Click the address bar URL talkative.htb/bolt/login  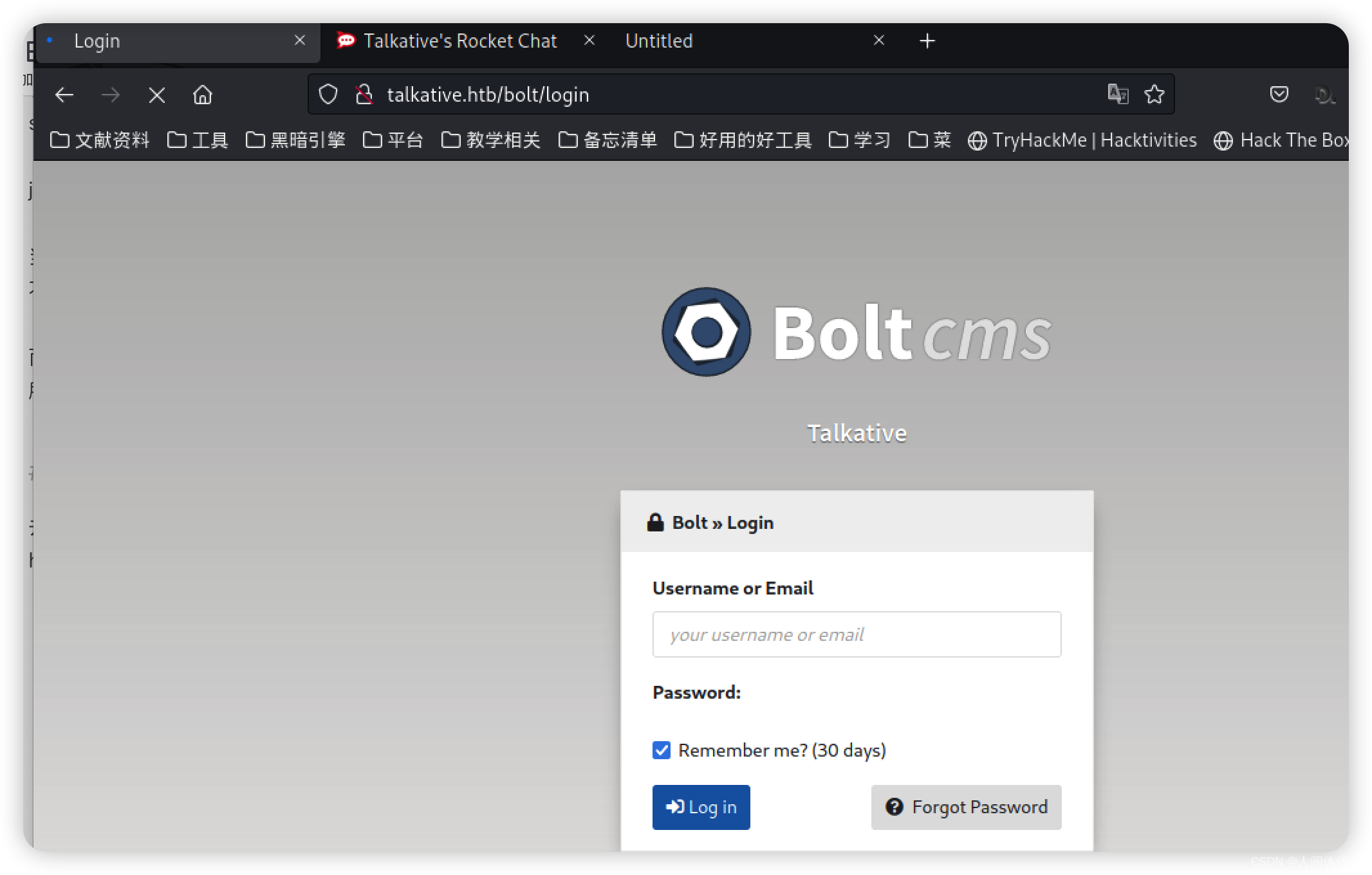click(488, 95)
